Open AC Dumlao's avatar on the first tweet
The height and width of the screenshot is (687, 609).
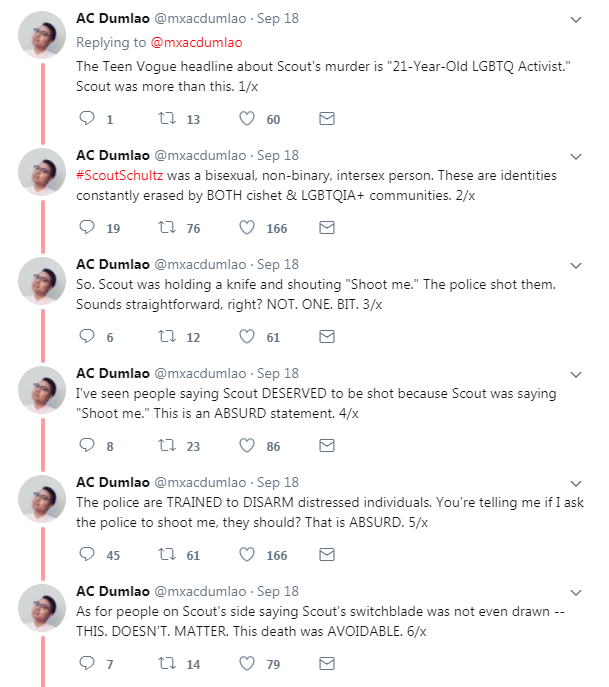(42, 35)
